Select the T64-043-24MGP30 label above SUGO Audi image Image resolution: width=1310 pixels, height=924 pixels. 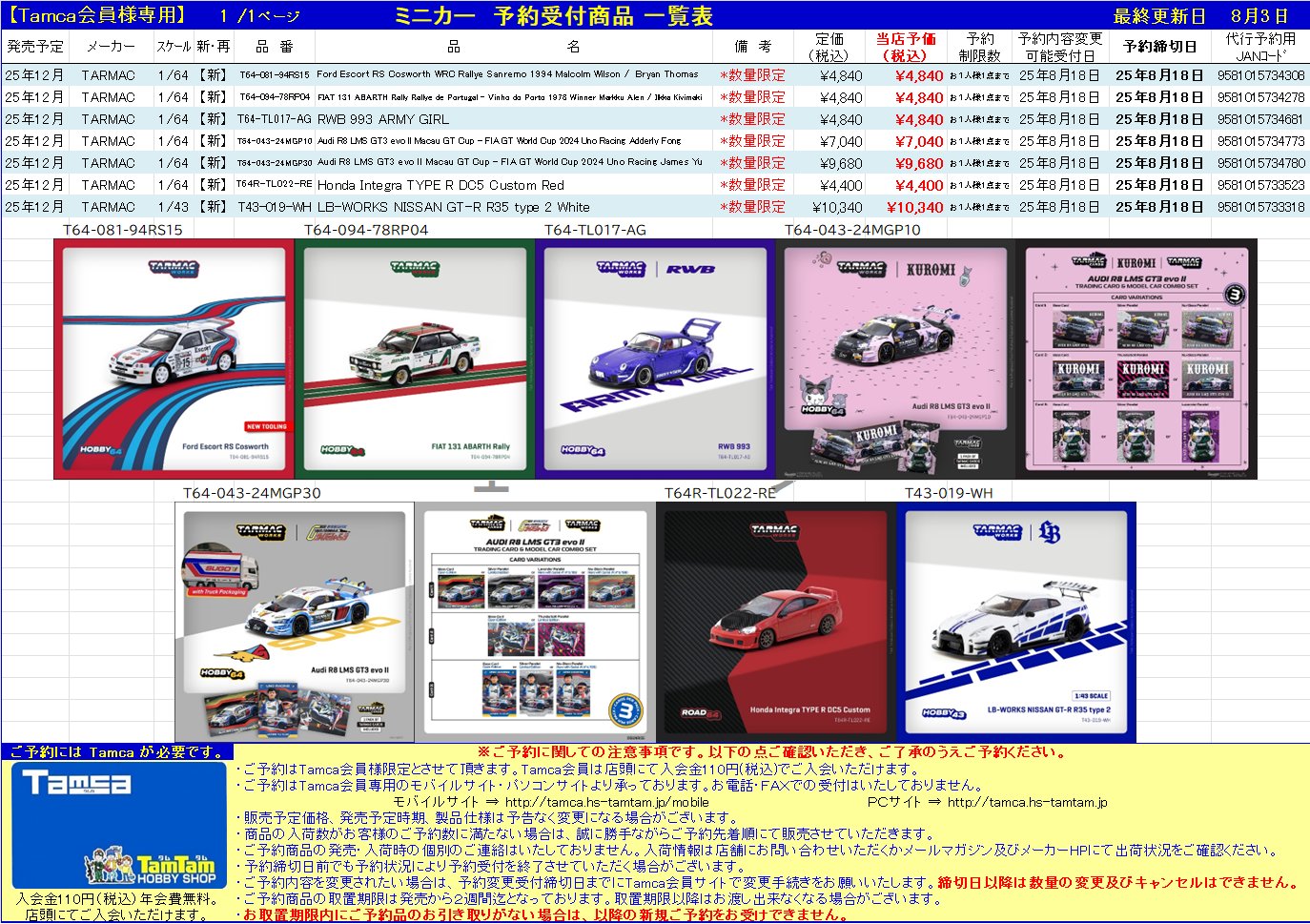[252, 493]
